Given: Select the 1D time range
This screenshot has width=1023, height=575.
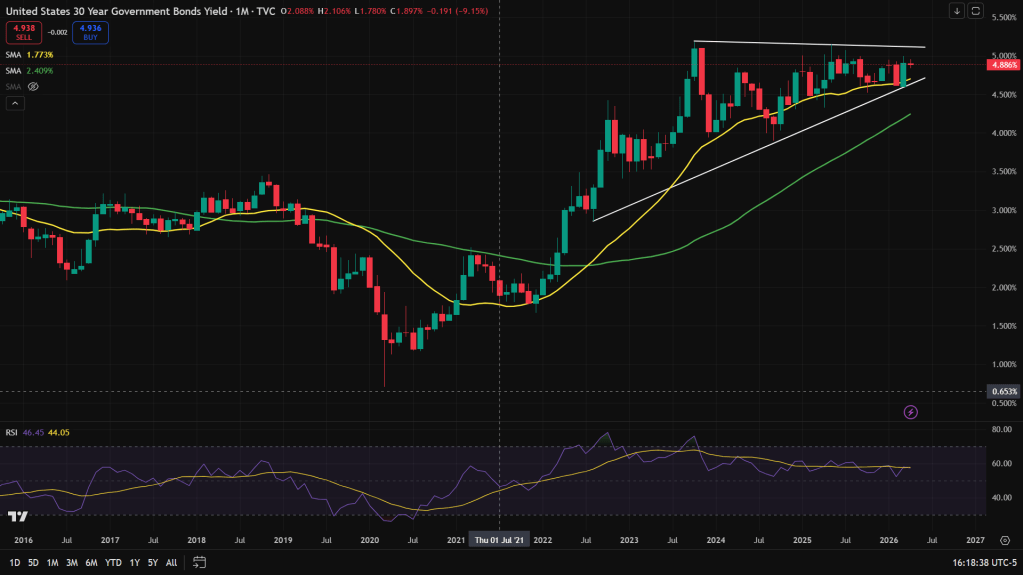Looking at the screenshot, I should coord(15,562).
